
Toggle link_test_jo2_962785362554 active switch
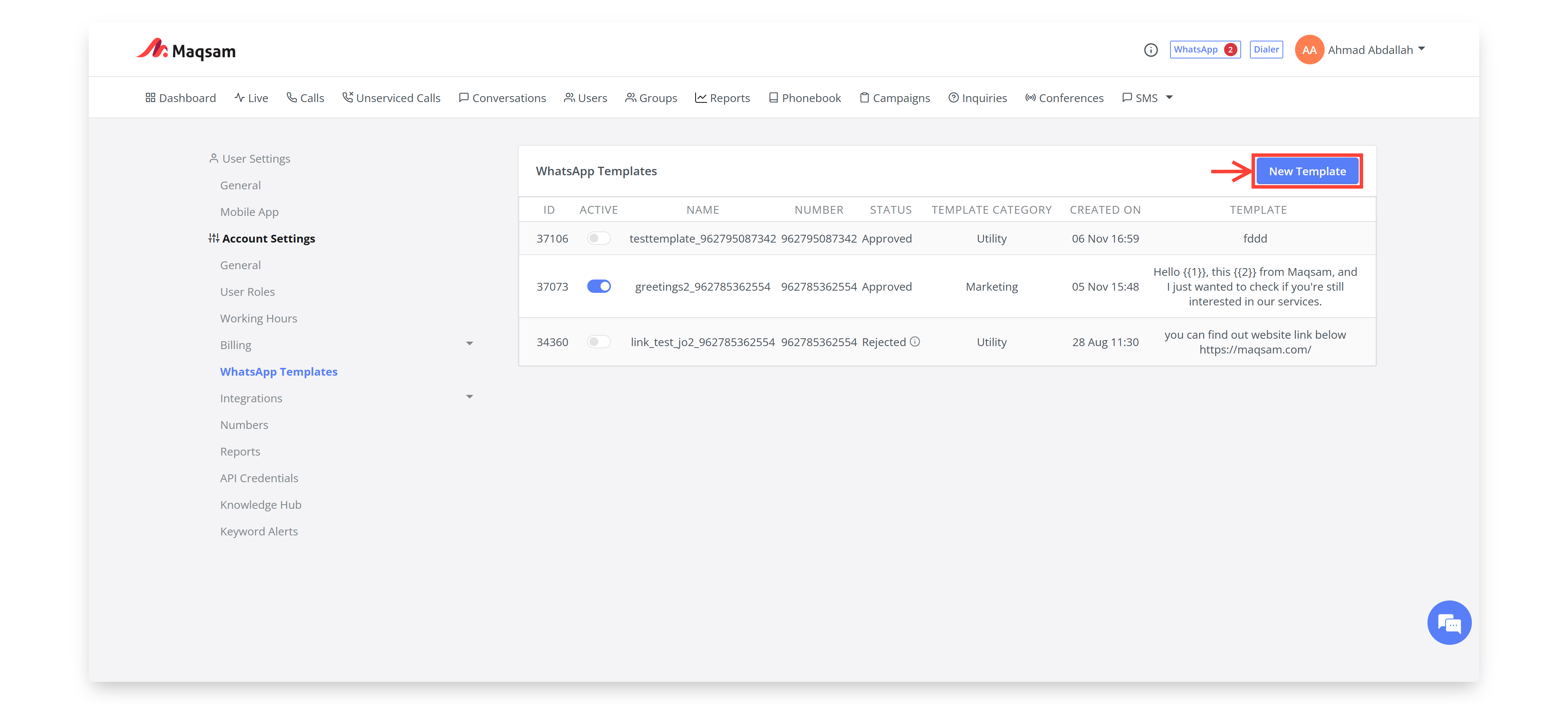tap(598, 342)
